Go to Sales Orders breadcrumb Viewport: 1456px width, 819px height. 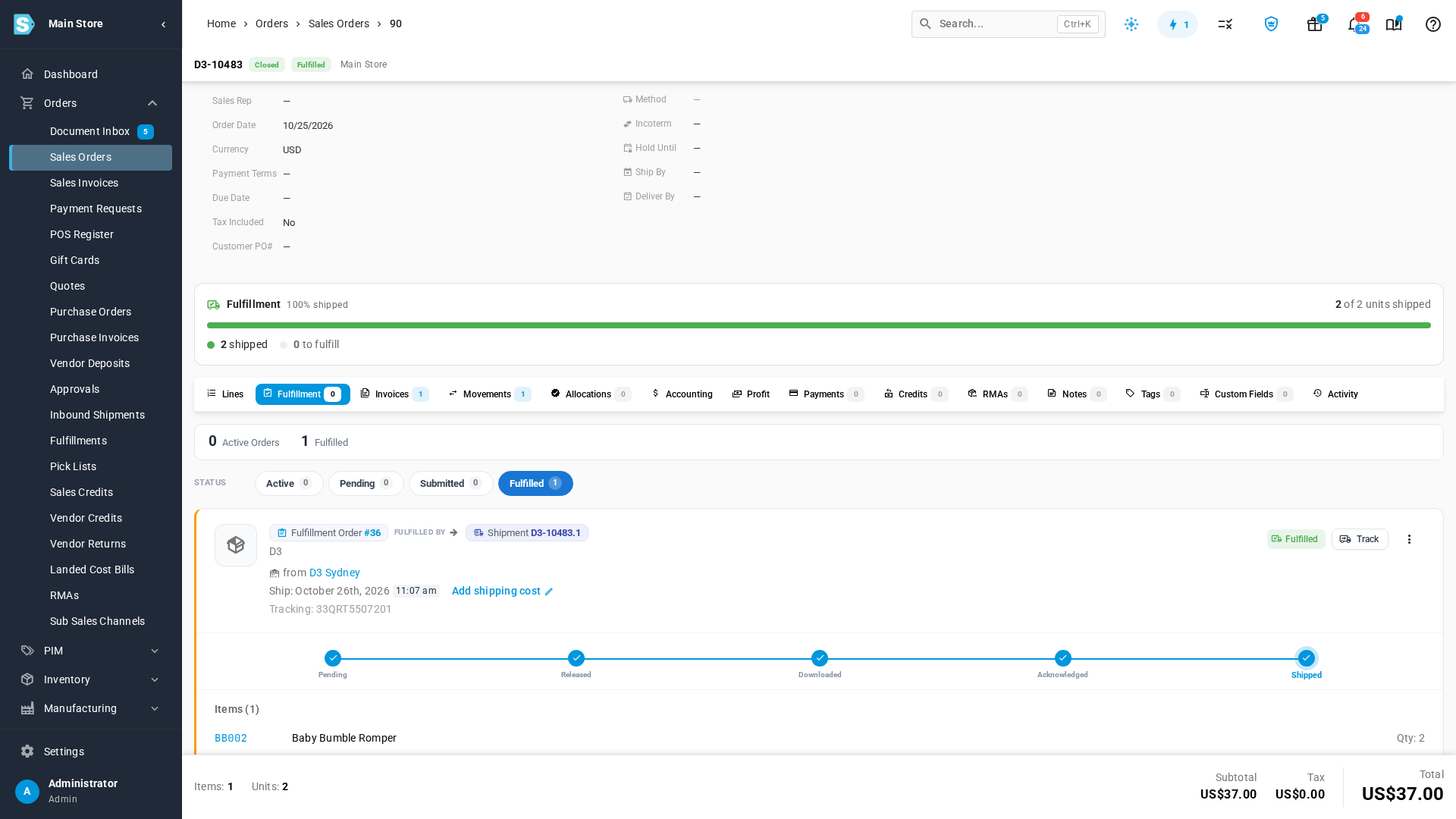[x=339, y=24]
